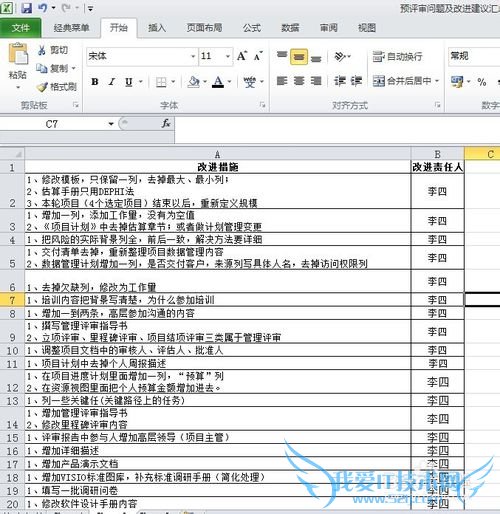The width and height of the screenshot is (500, 514).
Task: Toggle Bold formatting
Action: point(95,82)
